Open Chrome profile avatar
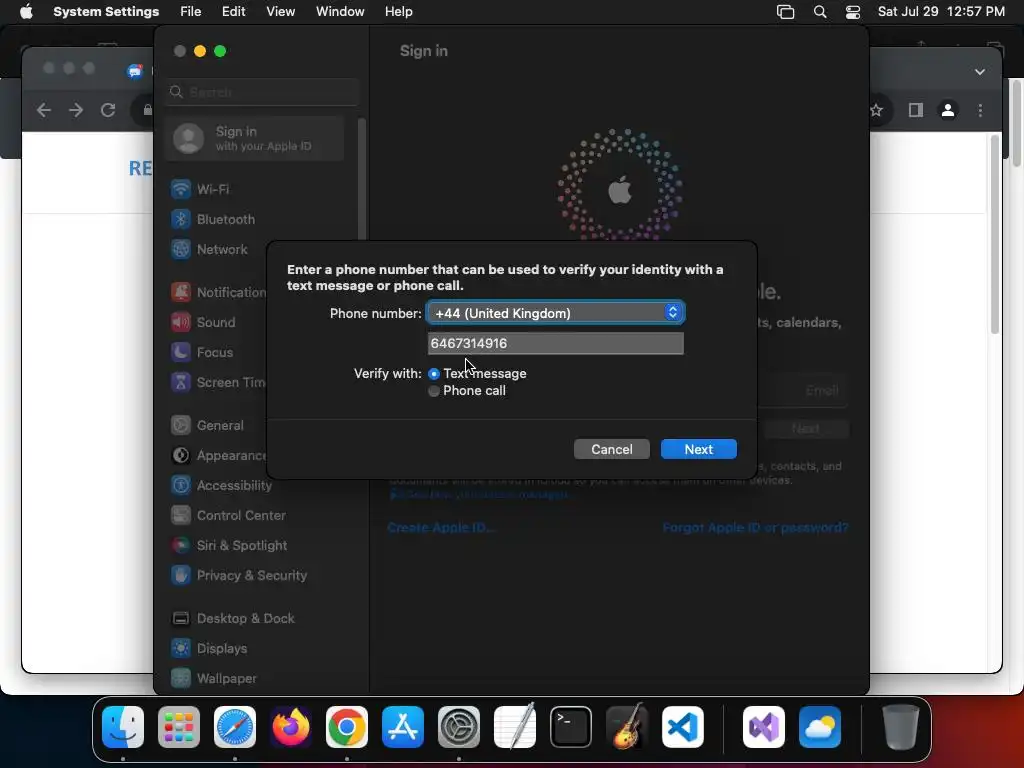 [x=948, y=110]
